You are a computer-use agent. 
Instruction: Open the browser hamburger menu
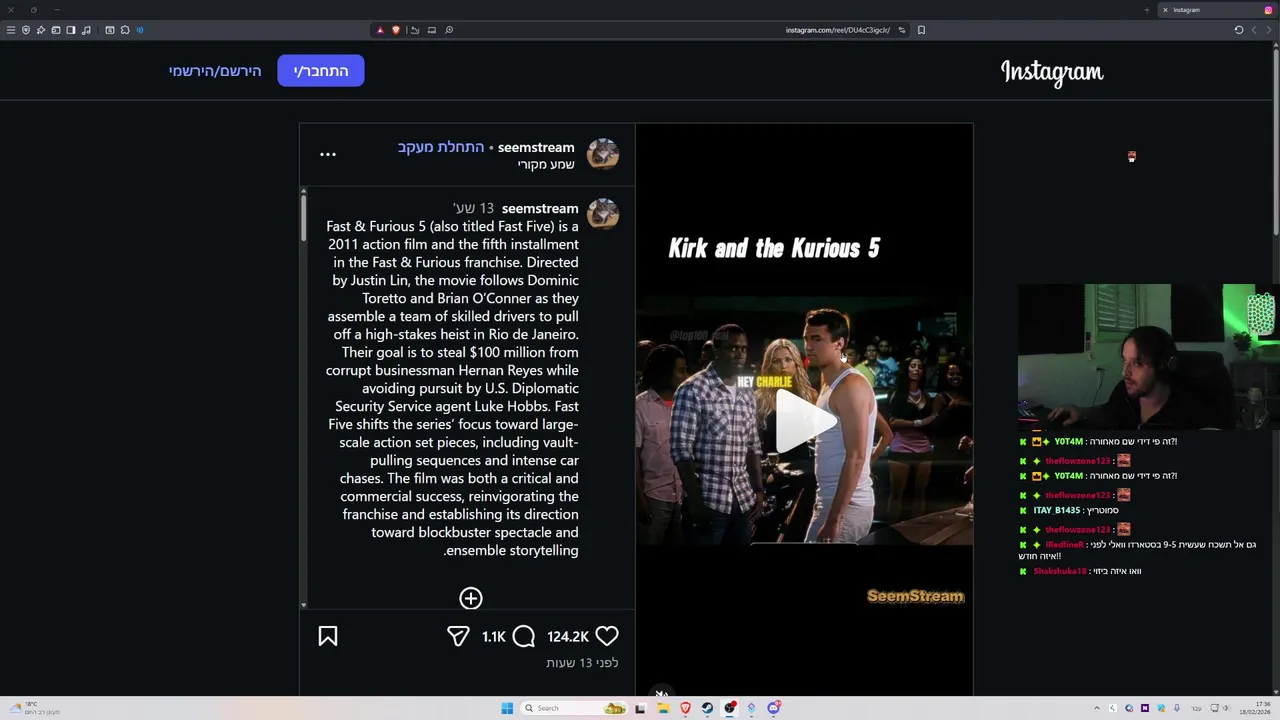11,30
